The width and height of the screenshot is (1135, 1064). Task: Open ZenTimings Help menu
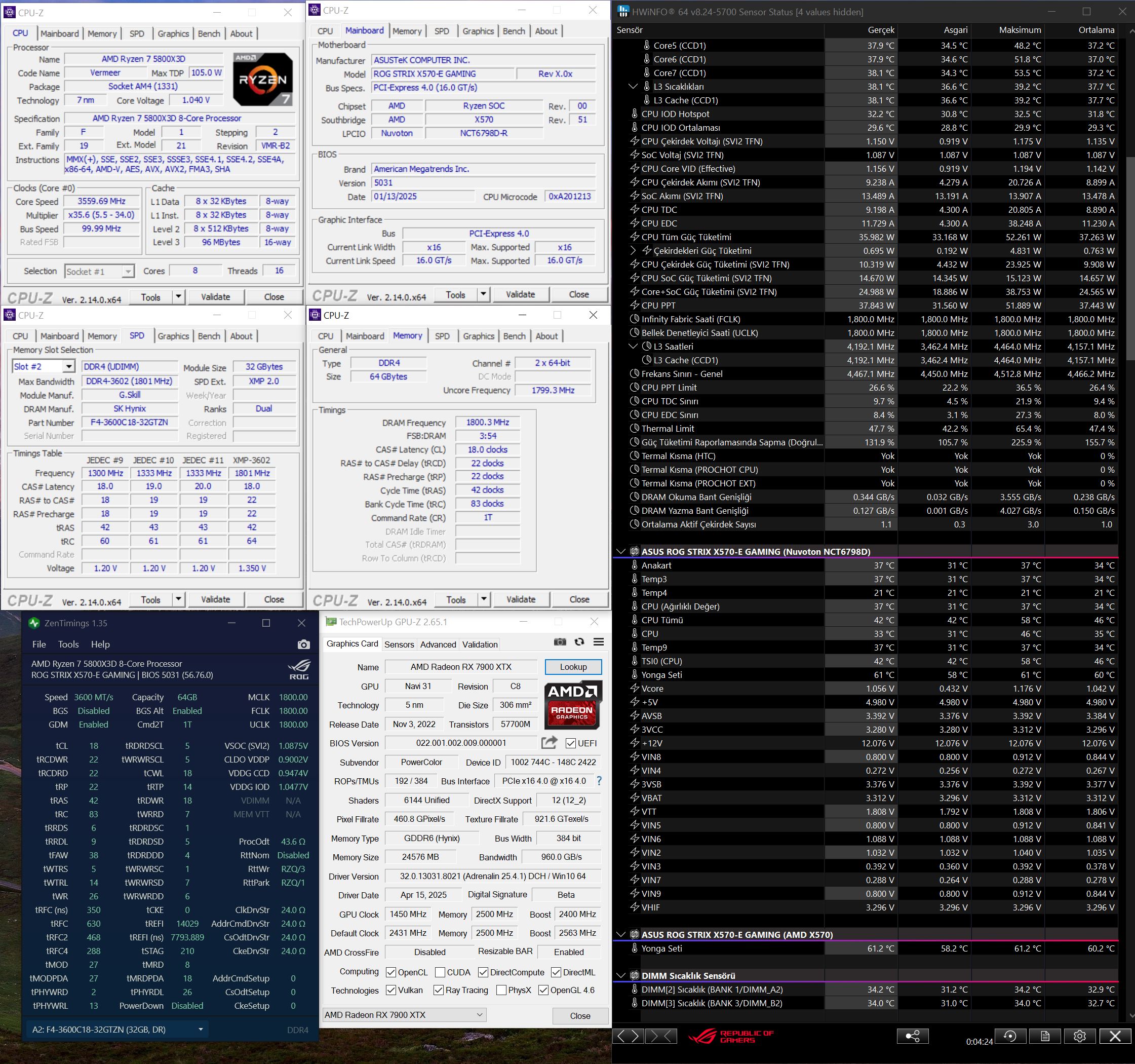click(x=100, y=644)
